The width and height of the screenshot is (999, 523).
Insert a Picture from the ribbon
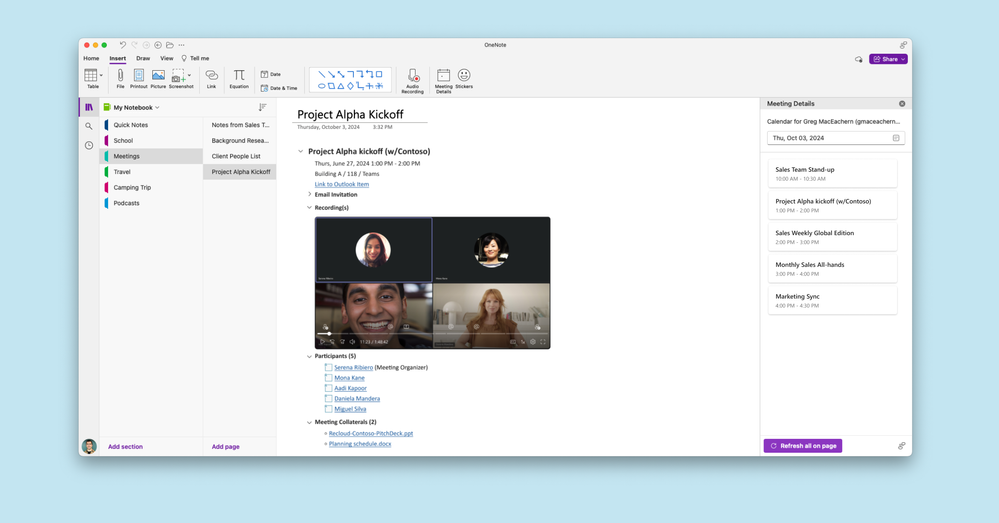pyautogui.click(x=158, y=78)
